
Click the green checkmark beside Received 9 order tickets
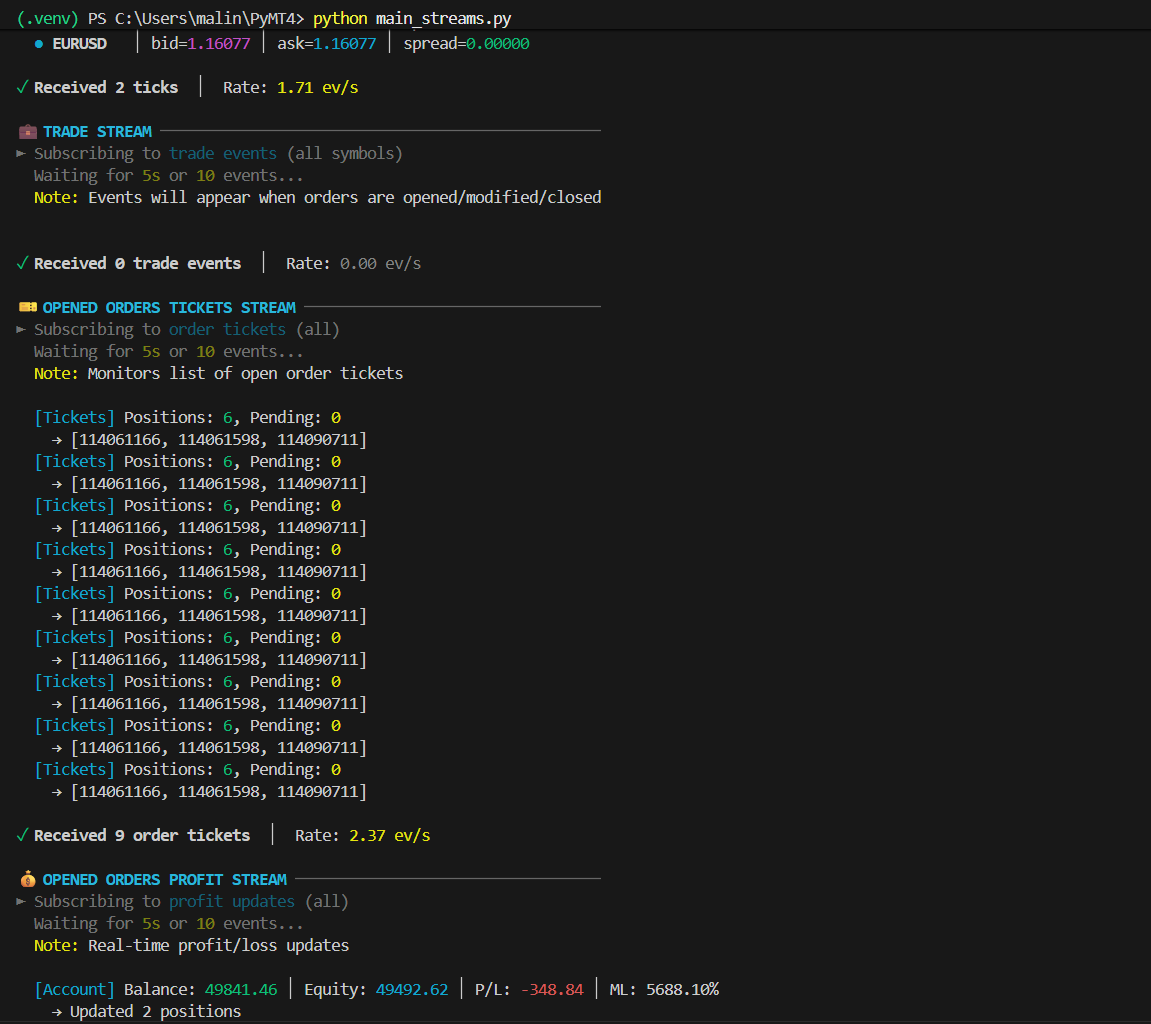tap(21, 835)
